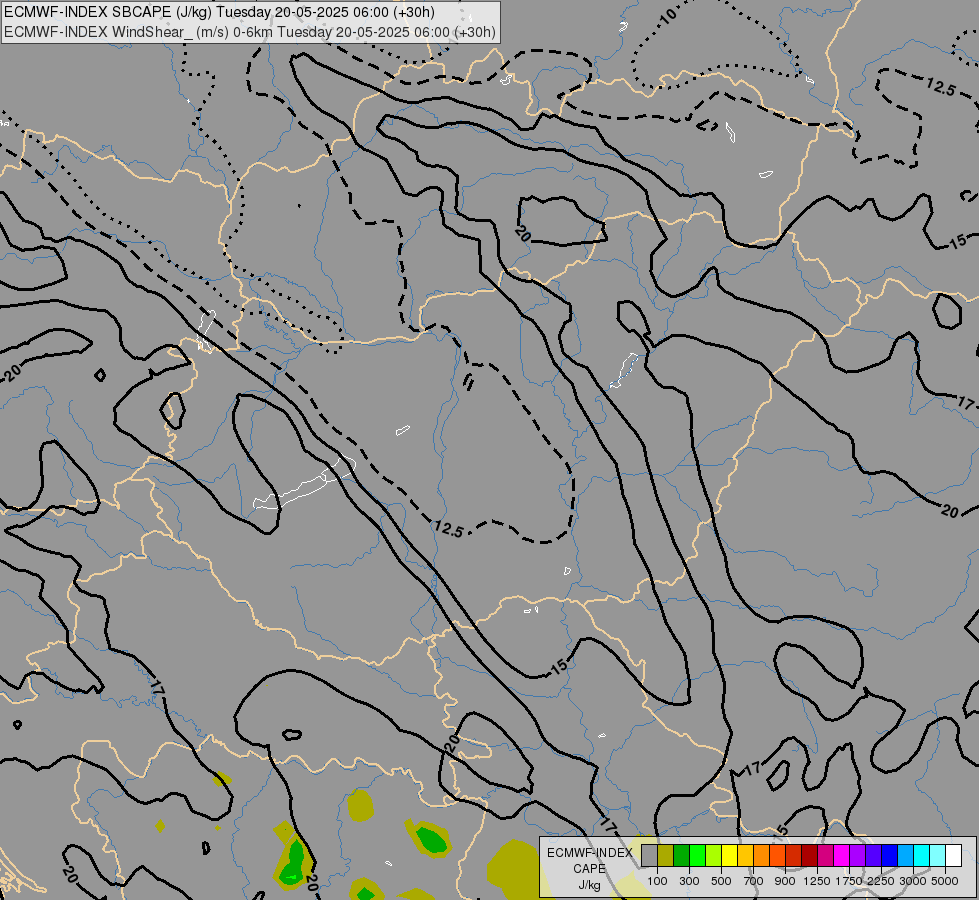Click the "10" label on the dotted contour

coord(667,16)
